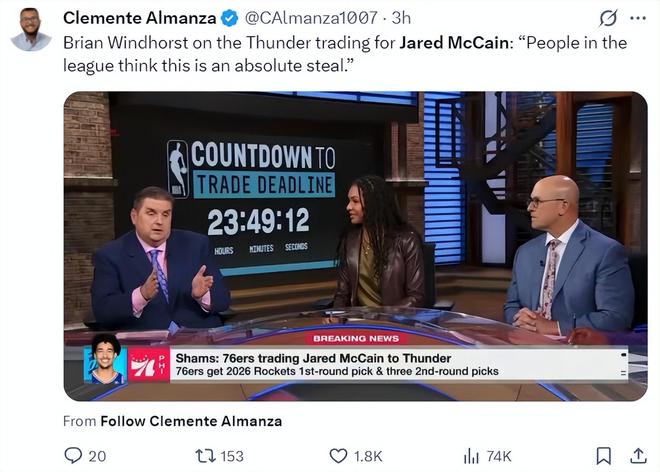Open the @CAlmanza1007 handle link
The image size is (660, 472).
pyautogui.click(x=311, y=18)
